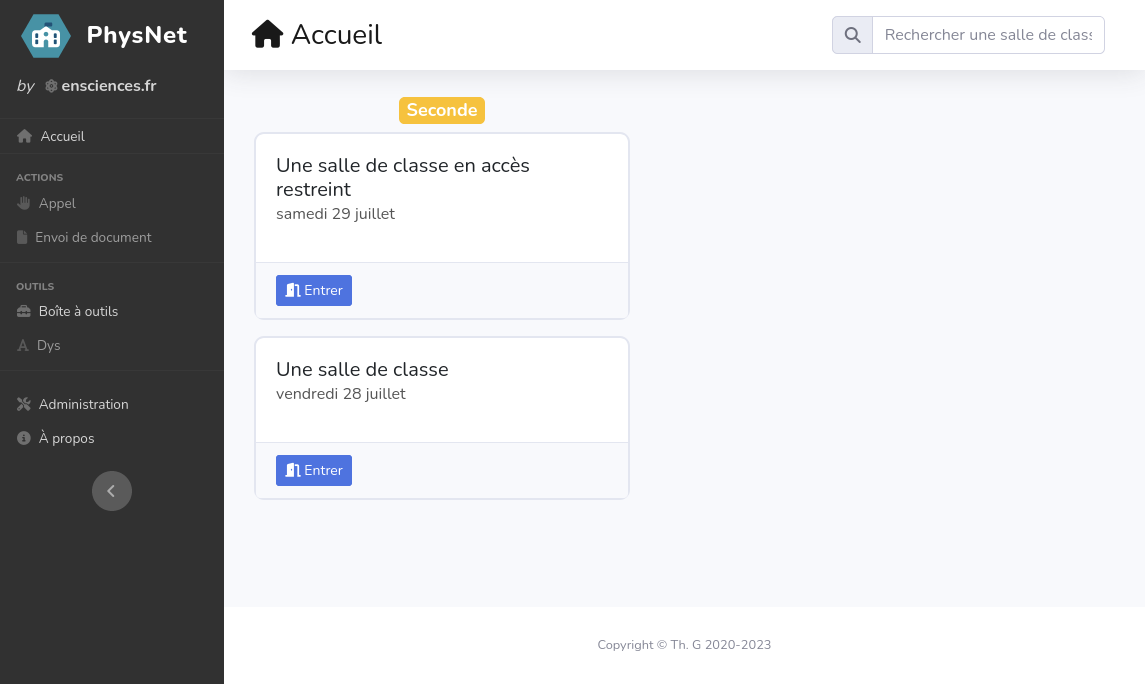Image resolution: width=1145 pixels, height=684 pixels.
Task: Click the hand icon for Appel
Action: coord(25,203)
